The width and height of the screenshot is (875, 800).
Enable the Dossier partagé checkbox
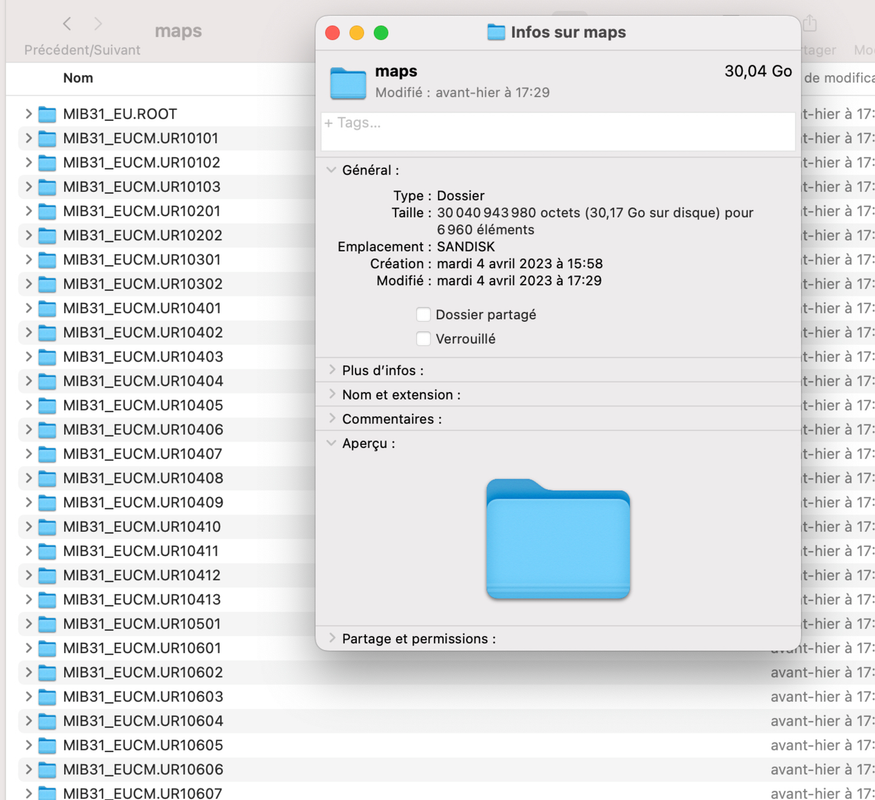click(x=423, y=315)
